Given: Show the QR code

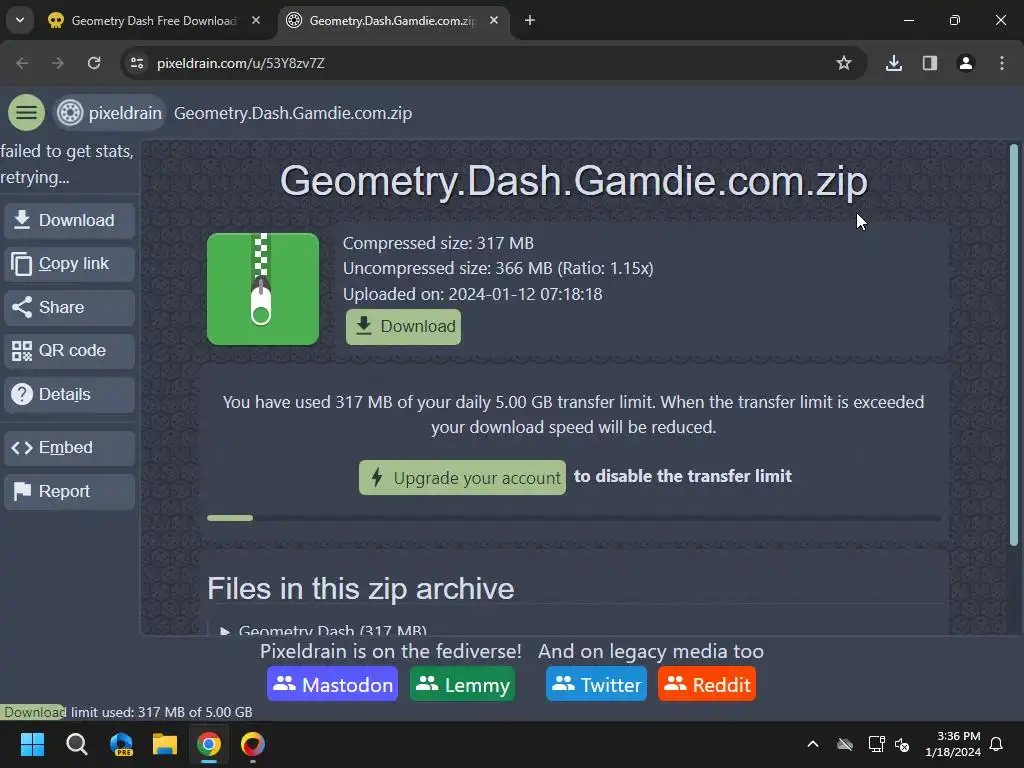Looking at the screenshot, I should tap(69, 351).
